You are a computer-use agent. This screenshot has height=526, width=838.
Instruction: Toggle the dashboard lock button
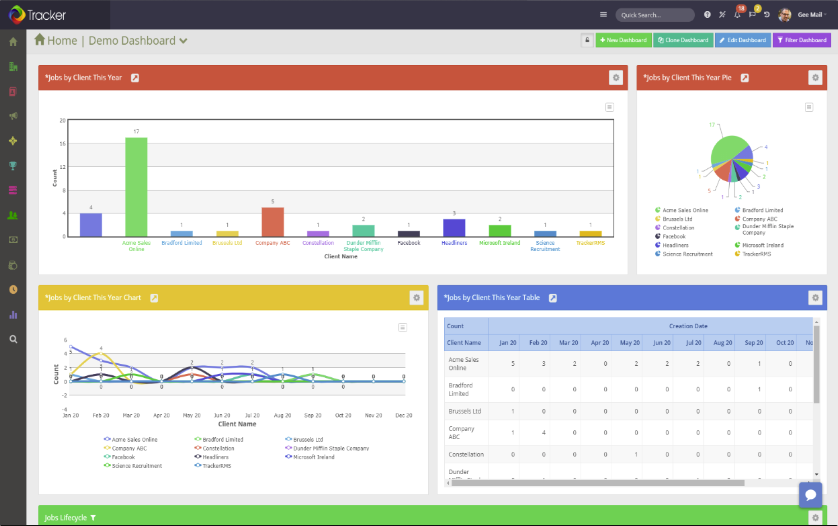point(587,40)
